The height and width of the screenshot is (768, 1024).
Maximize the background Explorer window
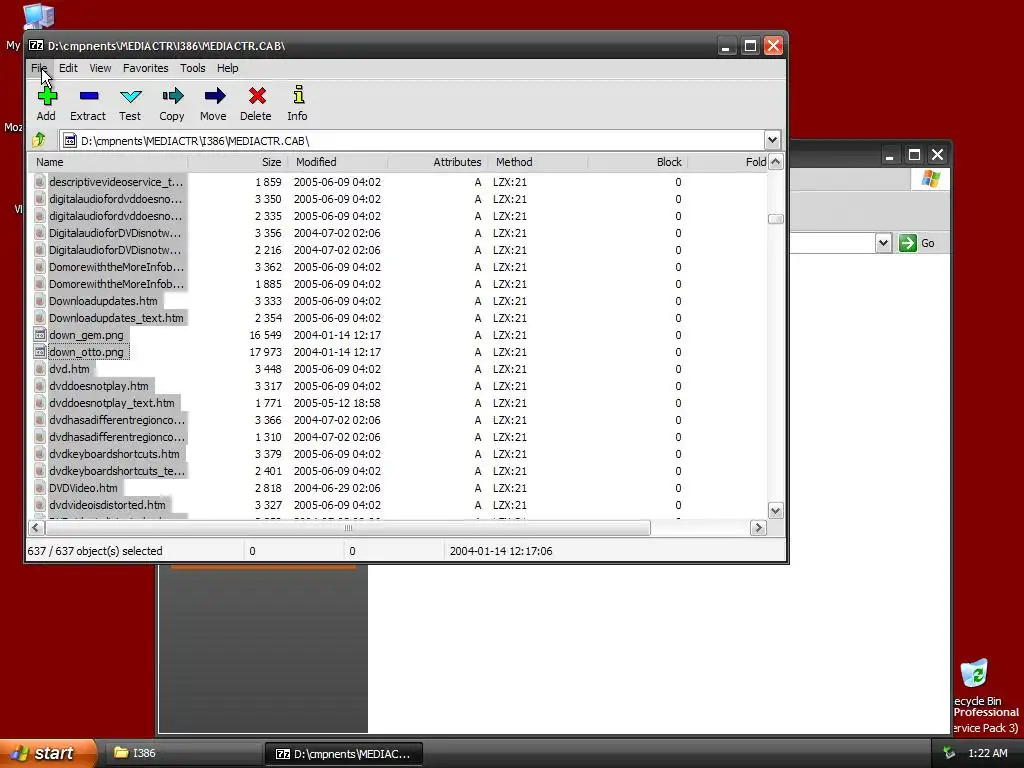pos(914,154)
